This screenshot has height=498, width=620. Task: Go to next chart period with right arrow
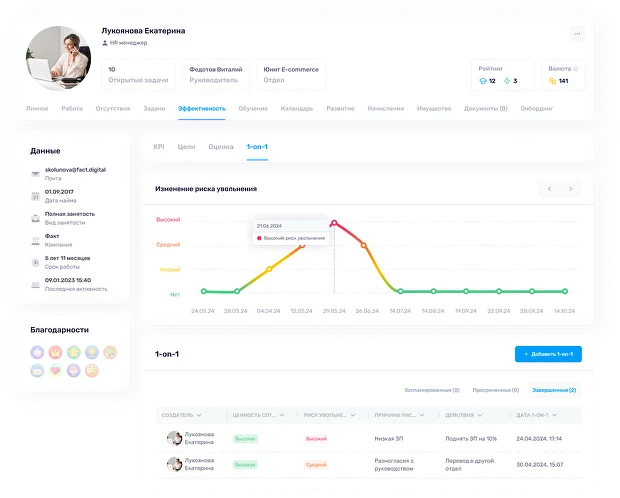point(571,189)
